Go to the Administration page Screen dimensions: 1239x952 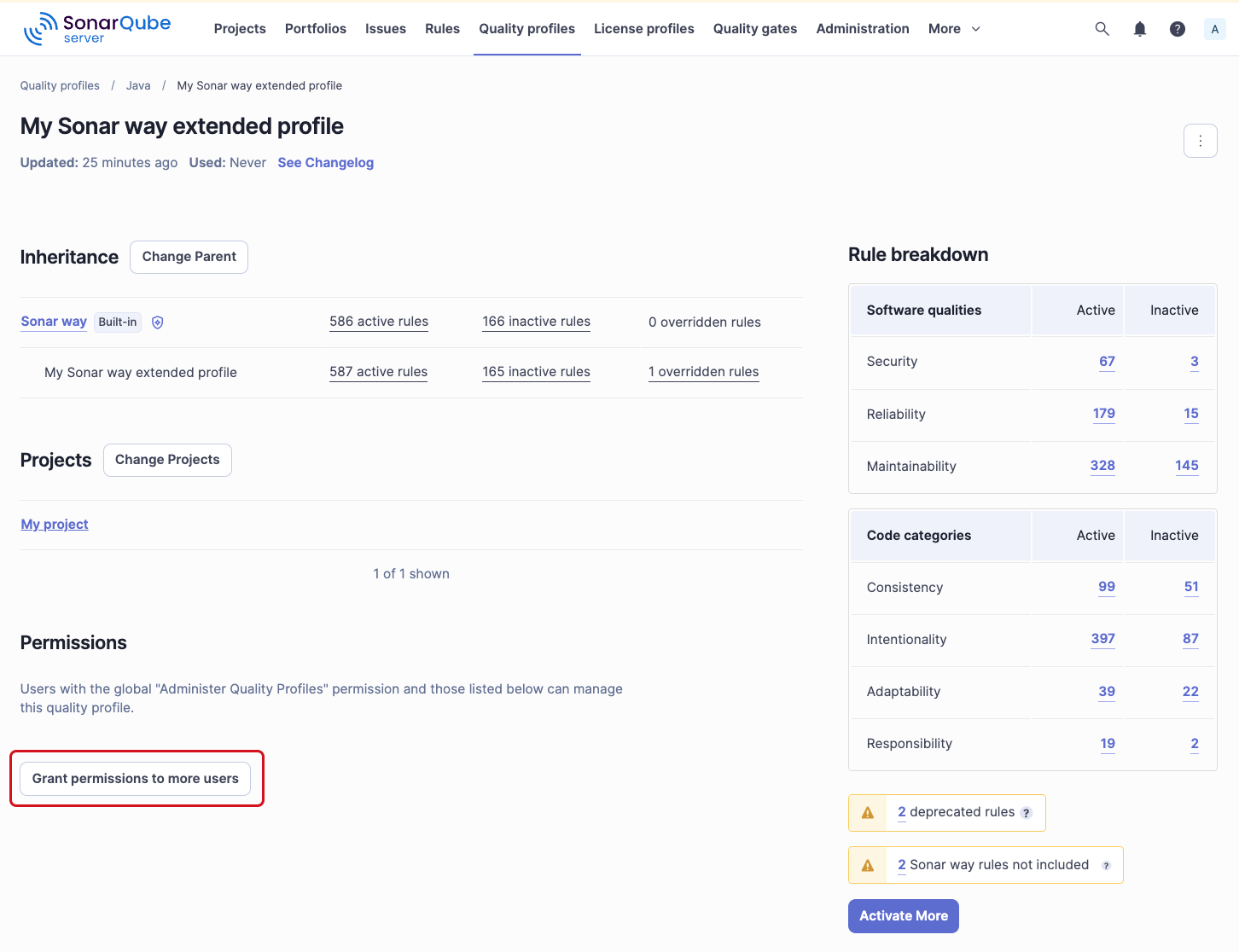862,28
